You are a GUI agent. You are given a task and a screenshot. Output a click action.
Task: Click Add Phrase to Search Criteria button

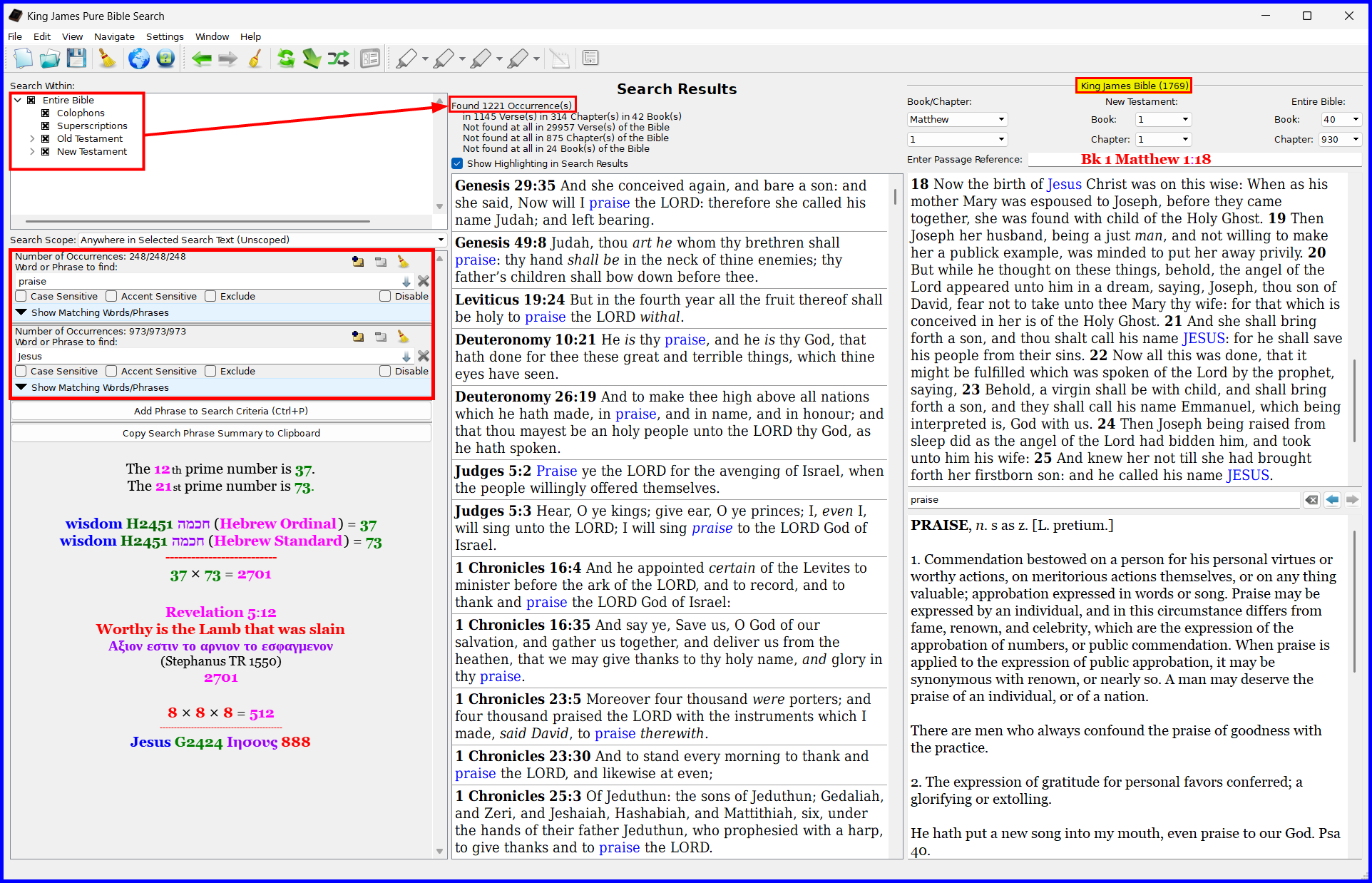click(221, 411)
